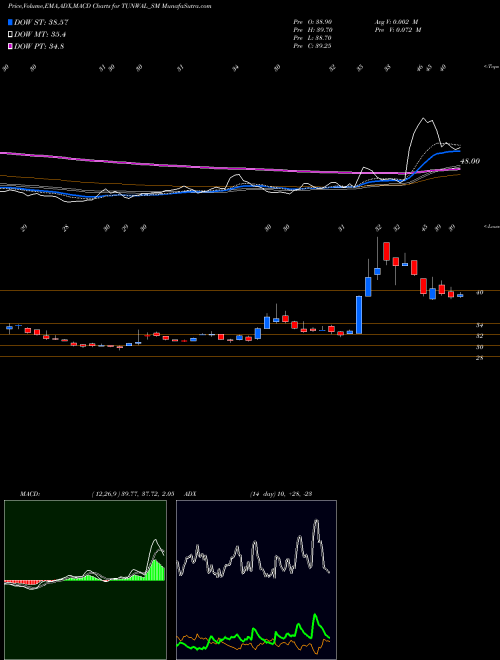Click the peak of the white EMA line

pyautogui.click(x=423, y=120)
